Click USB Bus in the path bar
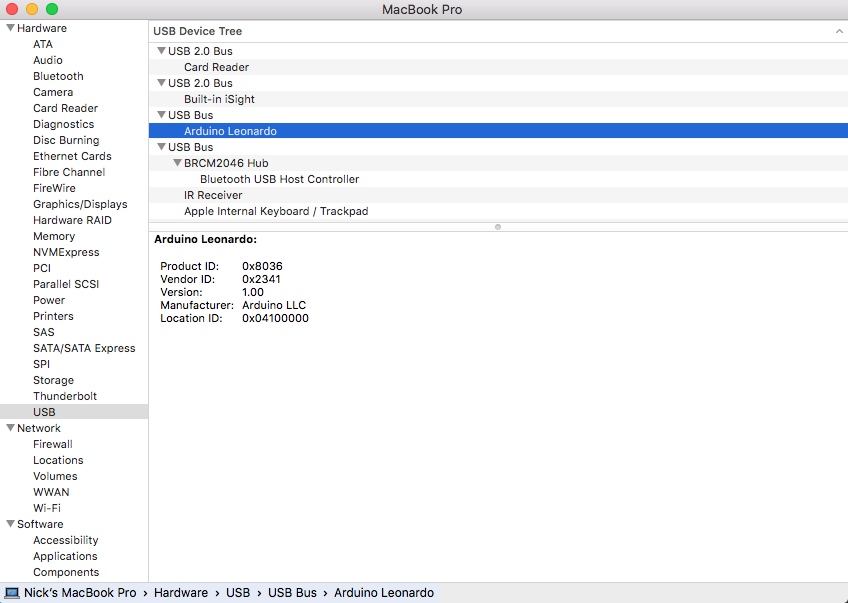 pos(292,593)
